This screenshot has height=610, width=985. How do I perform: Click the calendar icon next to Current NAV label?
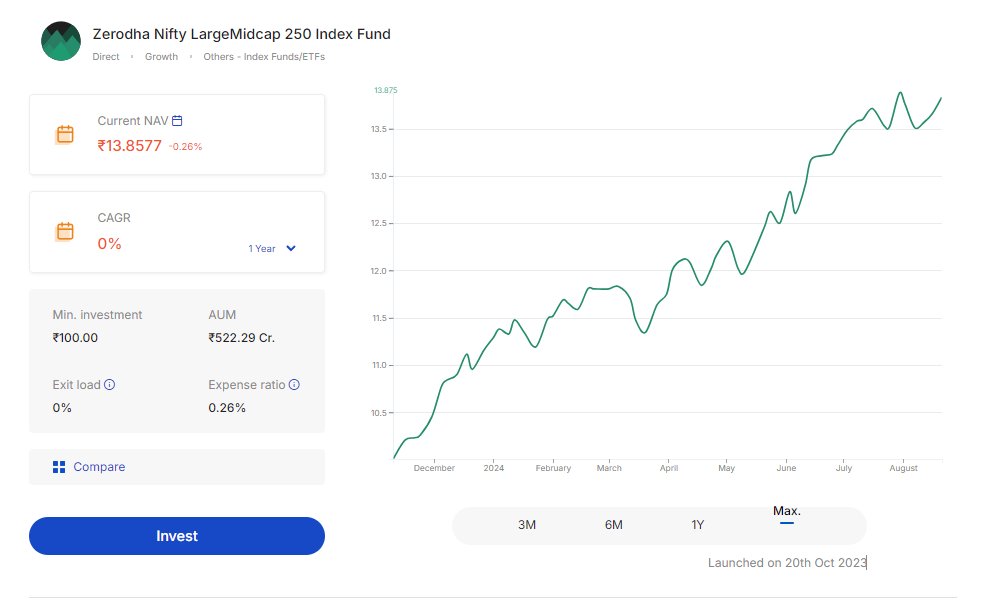tap(177, 121)
